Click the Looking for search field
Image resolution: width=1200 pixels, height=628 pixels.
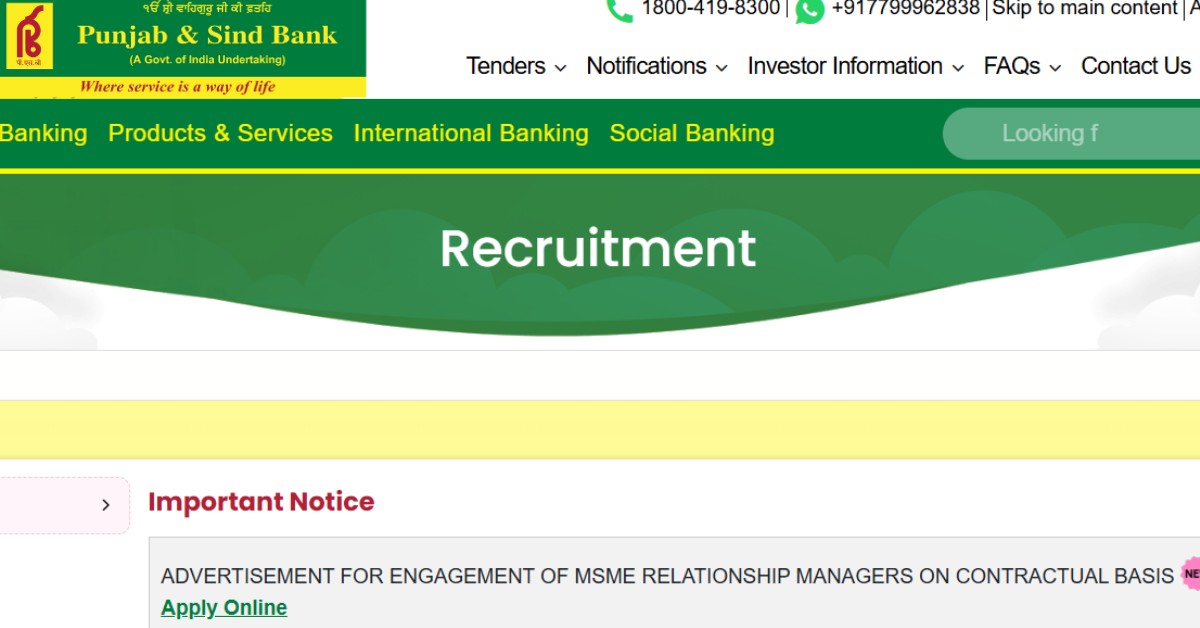(x=1071, y=133)
